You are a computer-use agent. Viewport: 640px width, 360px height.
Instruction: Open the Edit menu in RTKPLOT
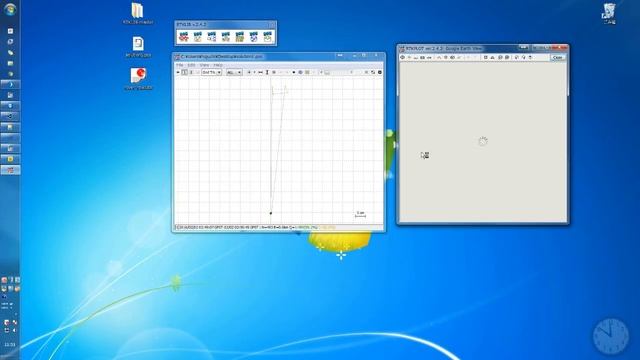point(191,65)
